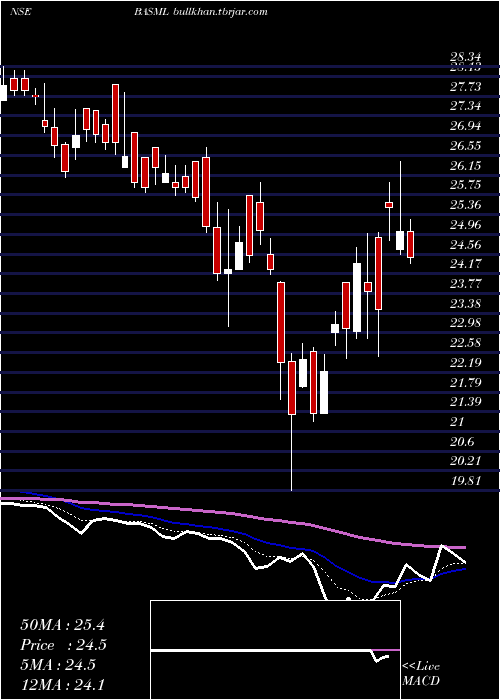This screenshot has width=500, height=700.
Task: Select the 24.56 price axis label
Action: (x=465, y=245)
